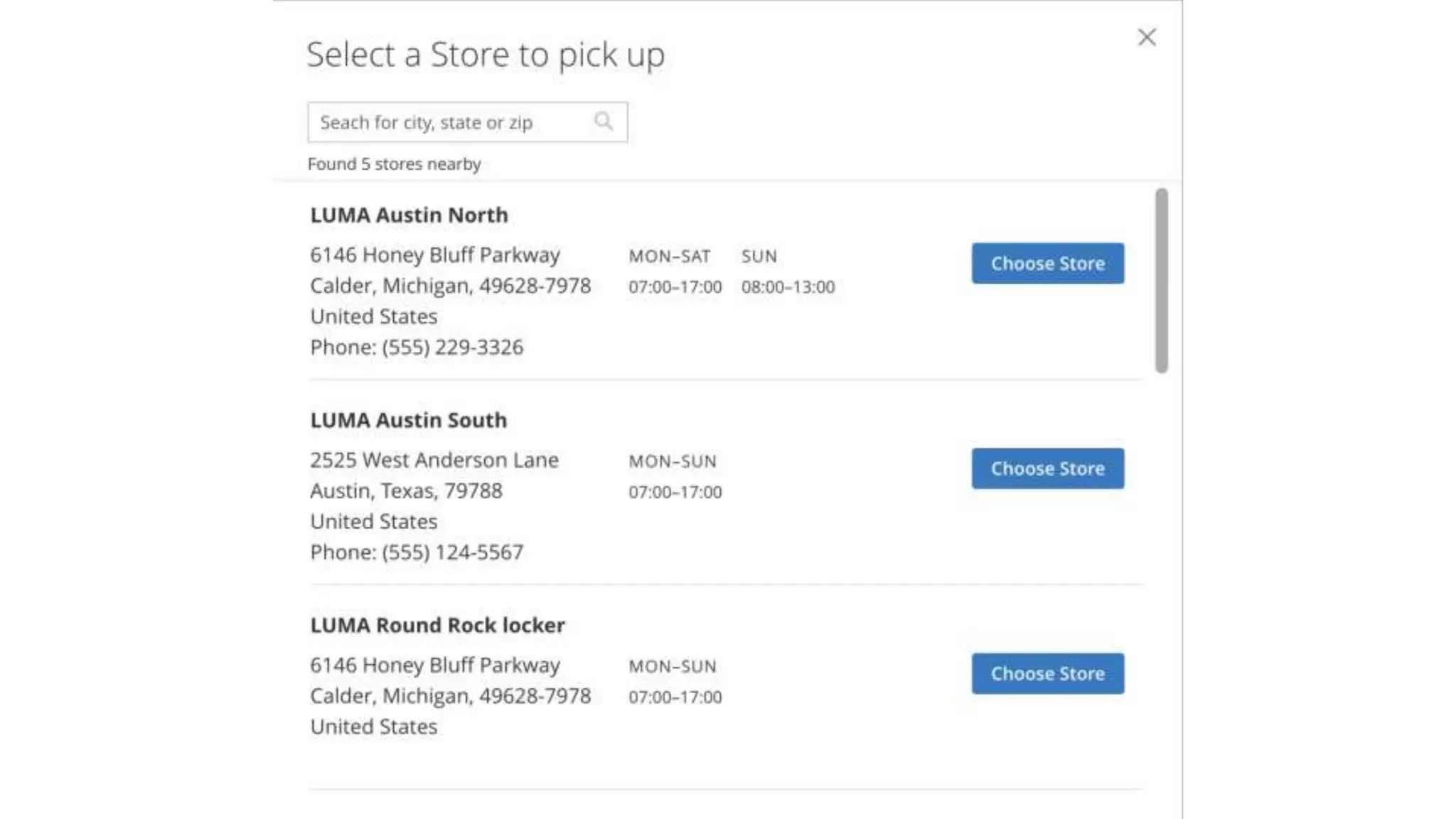Click the 2525 West Anderson Lane address

click(434, 460)
